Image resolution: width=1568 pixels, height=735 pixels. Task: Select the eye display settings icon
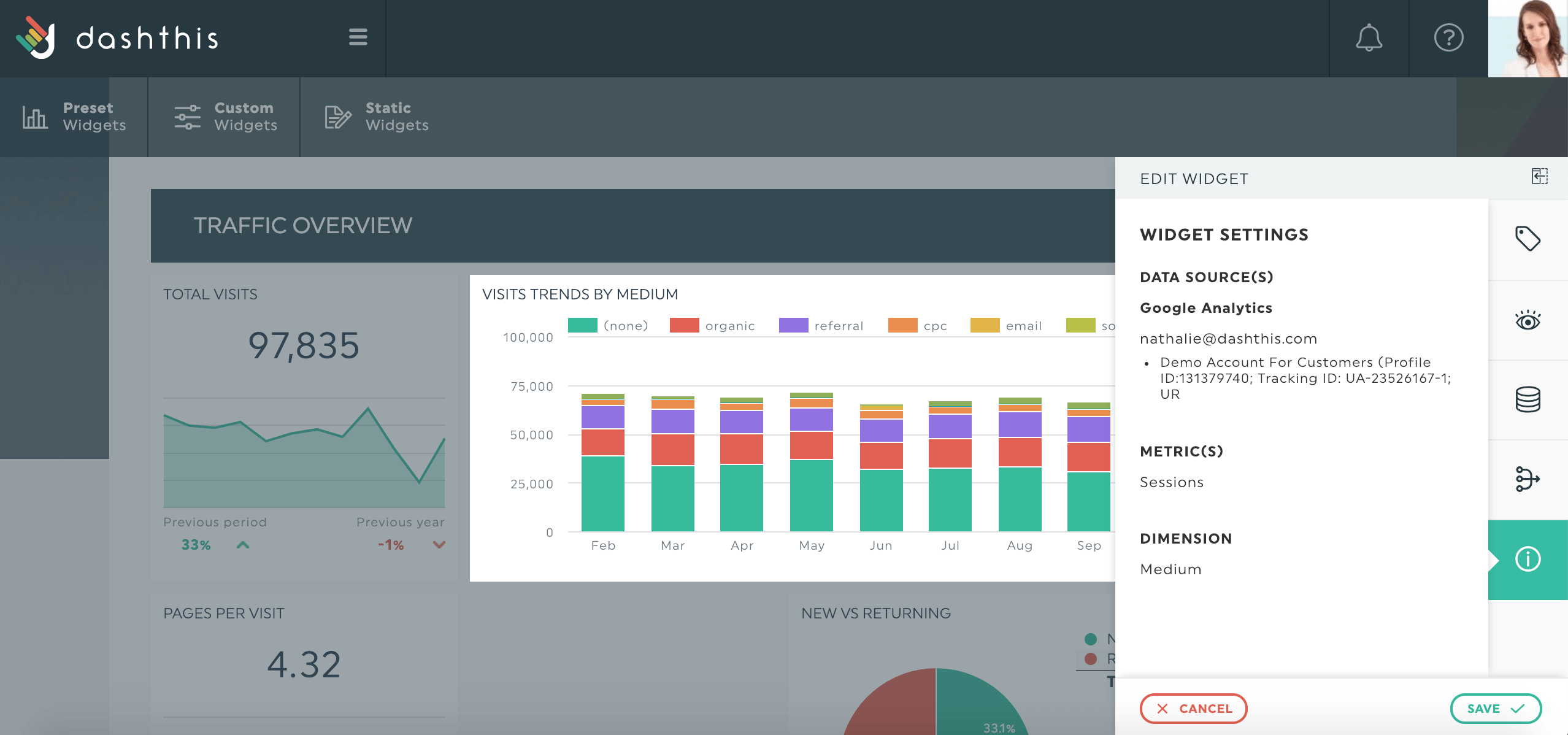[1528, 320]
